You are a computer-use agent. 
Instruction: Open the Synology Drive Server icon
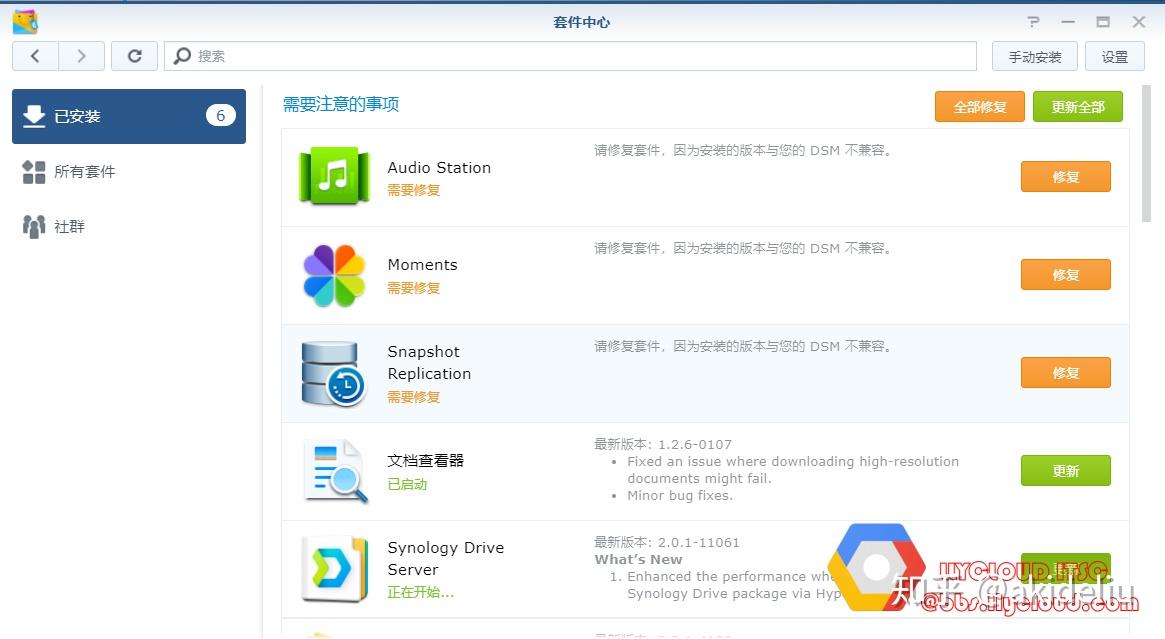pyautogui.click(x=334, y=568)
